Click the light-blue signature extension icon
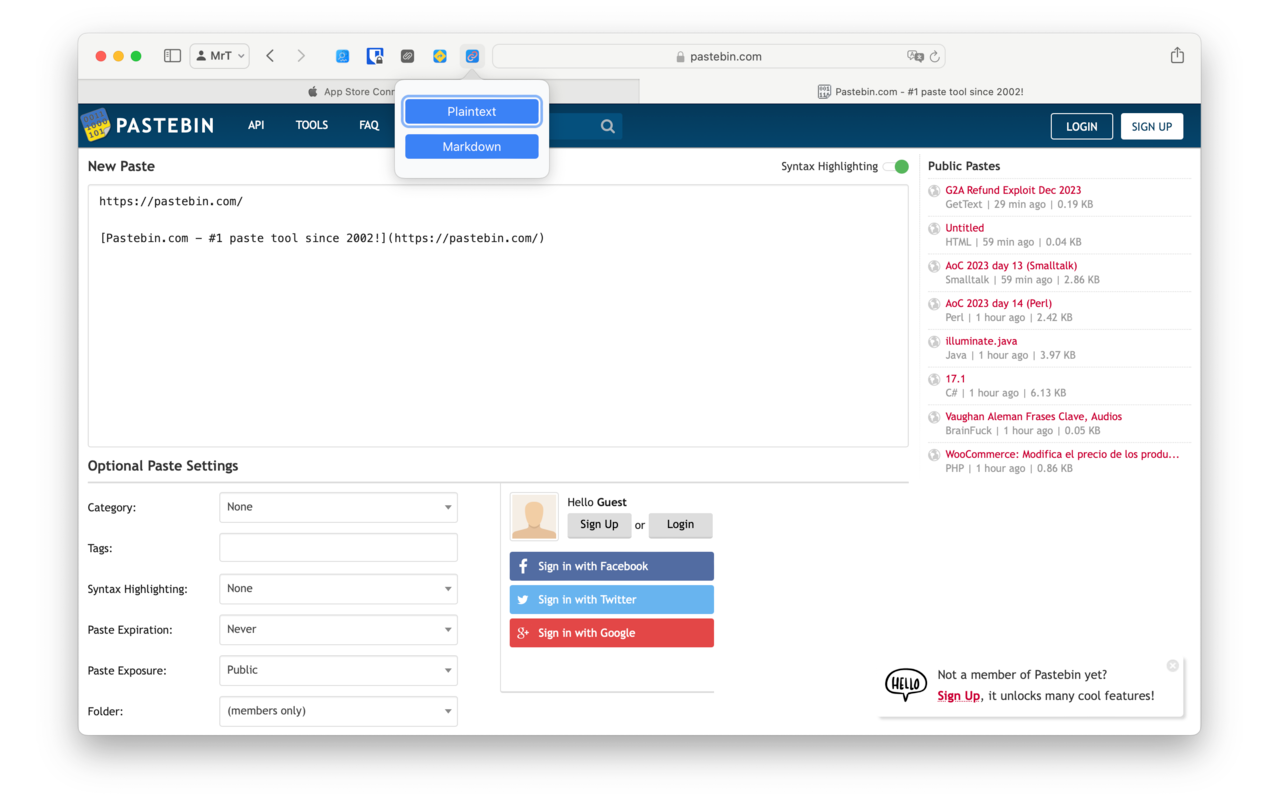Screen dimensions: 1280x800 pyautogui.click(x=342, y=56)
